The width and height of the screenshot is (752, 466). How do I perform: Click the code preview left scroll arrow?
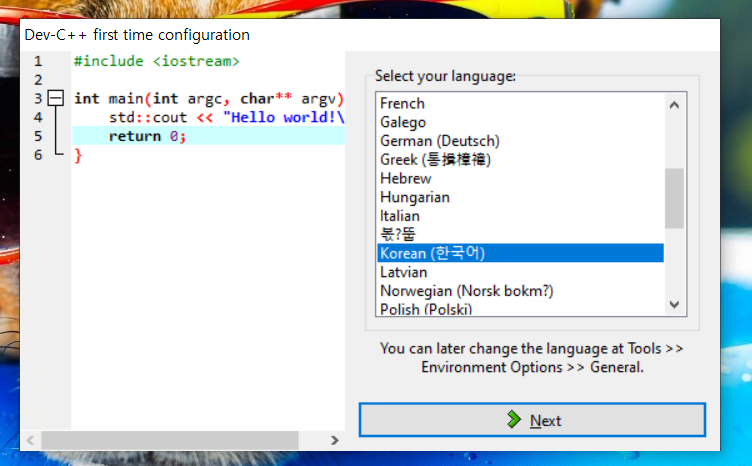[31, 440]
